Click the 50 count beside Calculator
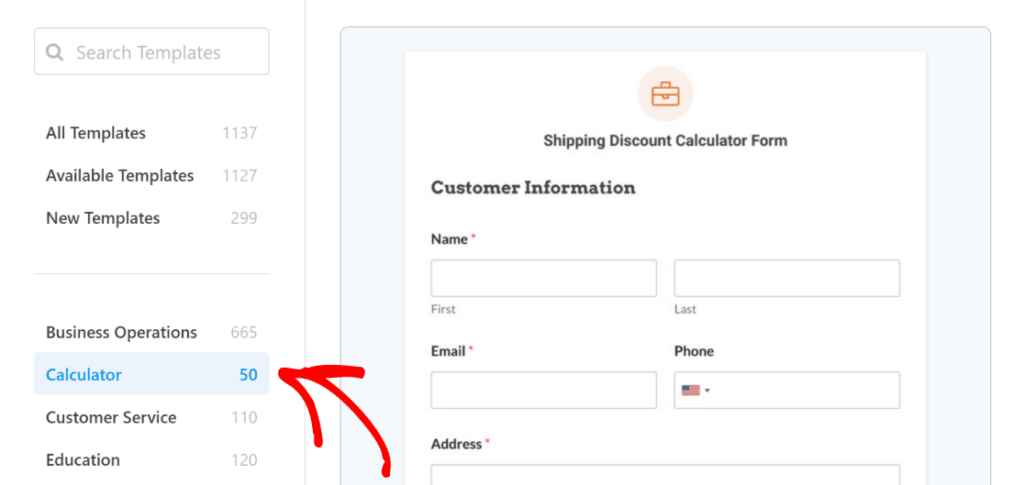 pyautogui.click(x=248, y=375)
